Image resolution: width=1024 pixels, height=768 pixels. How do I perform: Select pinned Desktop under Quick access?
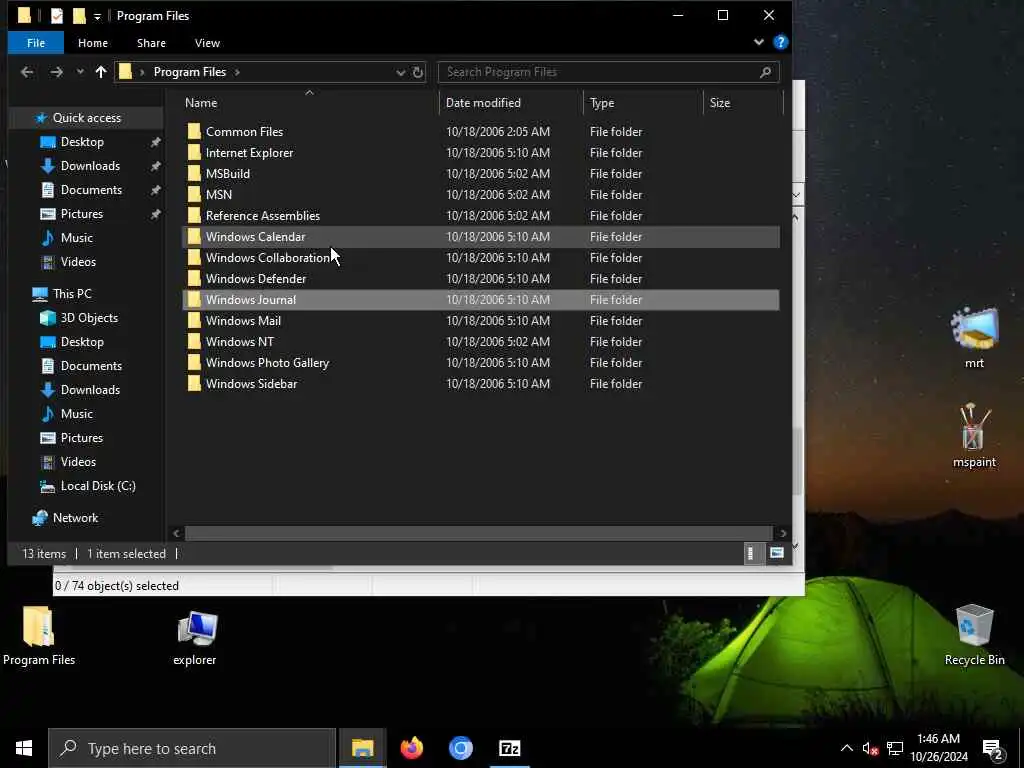pyautogui.click(x=82, y=142)
